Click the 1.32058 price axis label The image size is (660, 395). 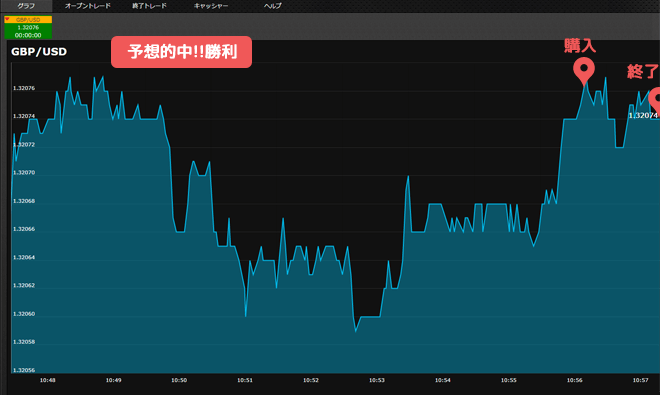[24, 342]
